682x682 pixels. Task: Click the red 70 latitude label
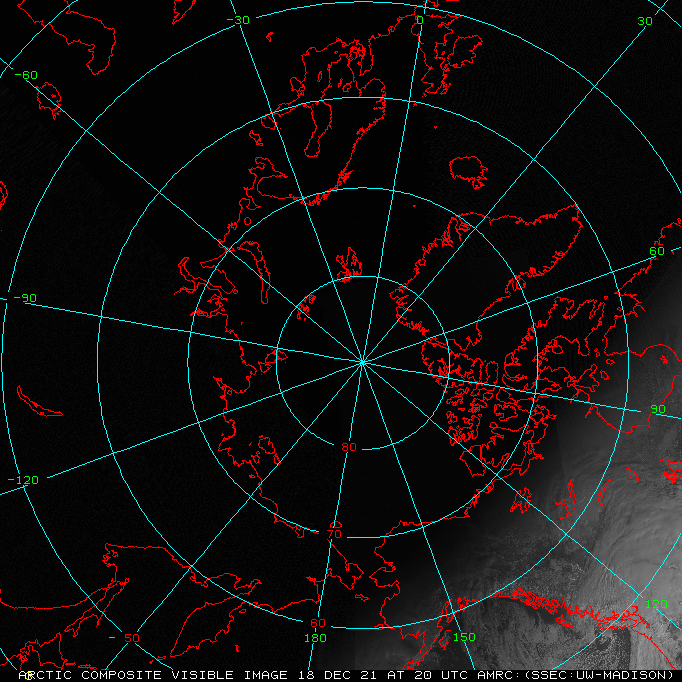point(334,534)
